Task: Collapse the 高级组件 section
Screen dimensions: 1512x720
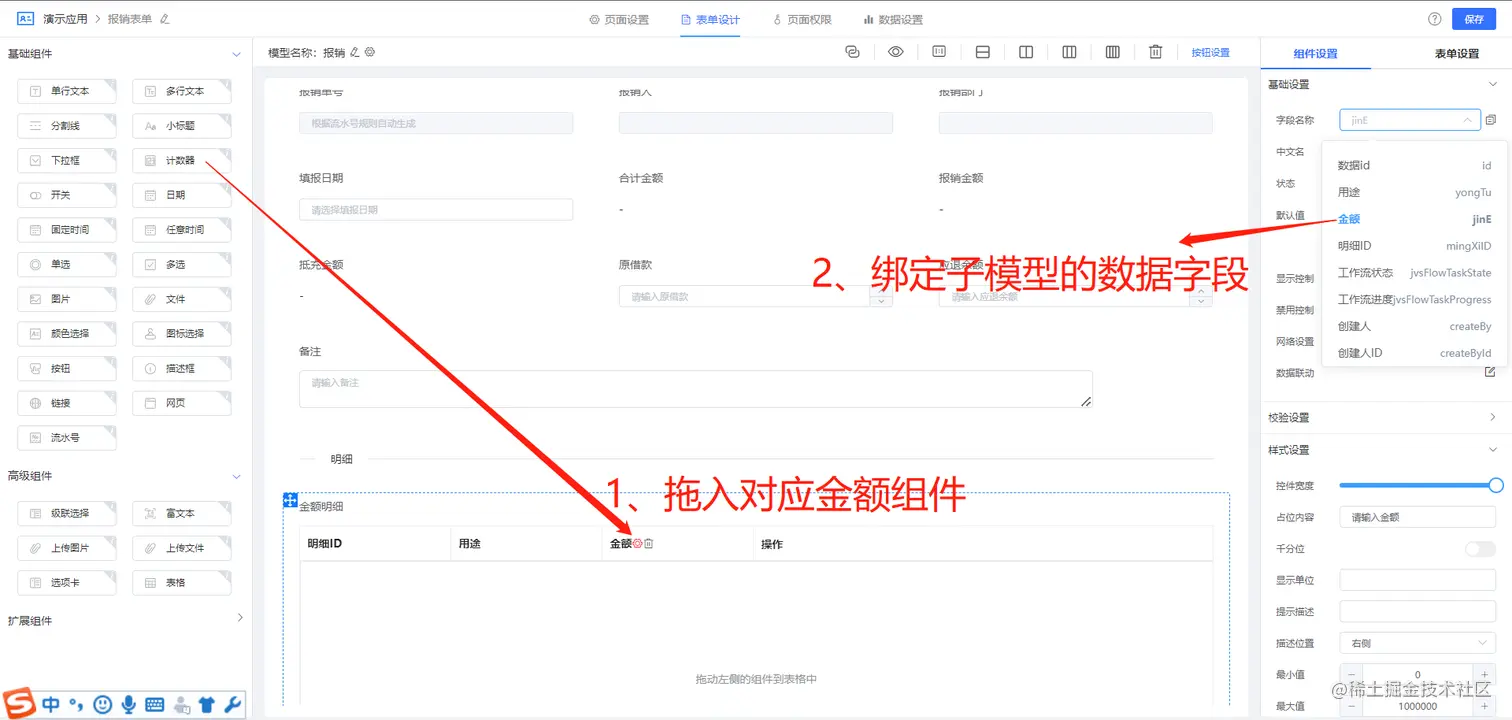Action: (x=237, y=476)
